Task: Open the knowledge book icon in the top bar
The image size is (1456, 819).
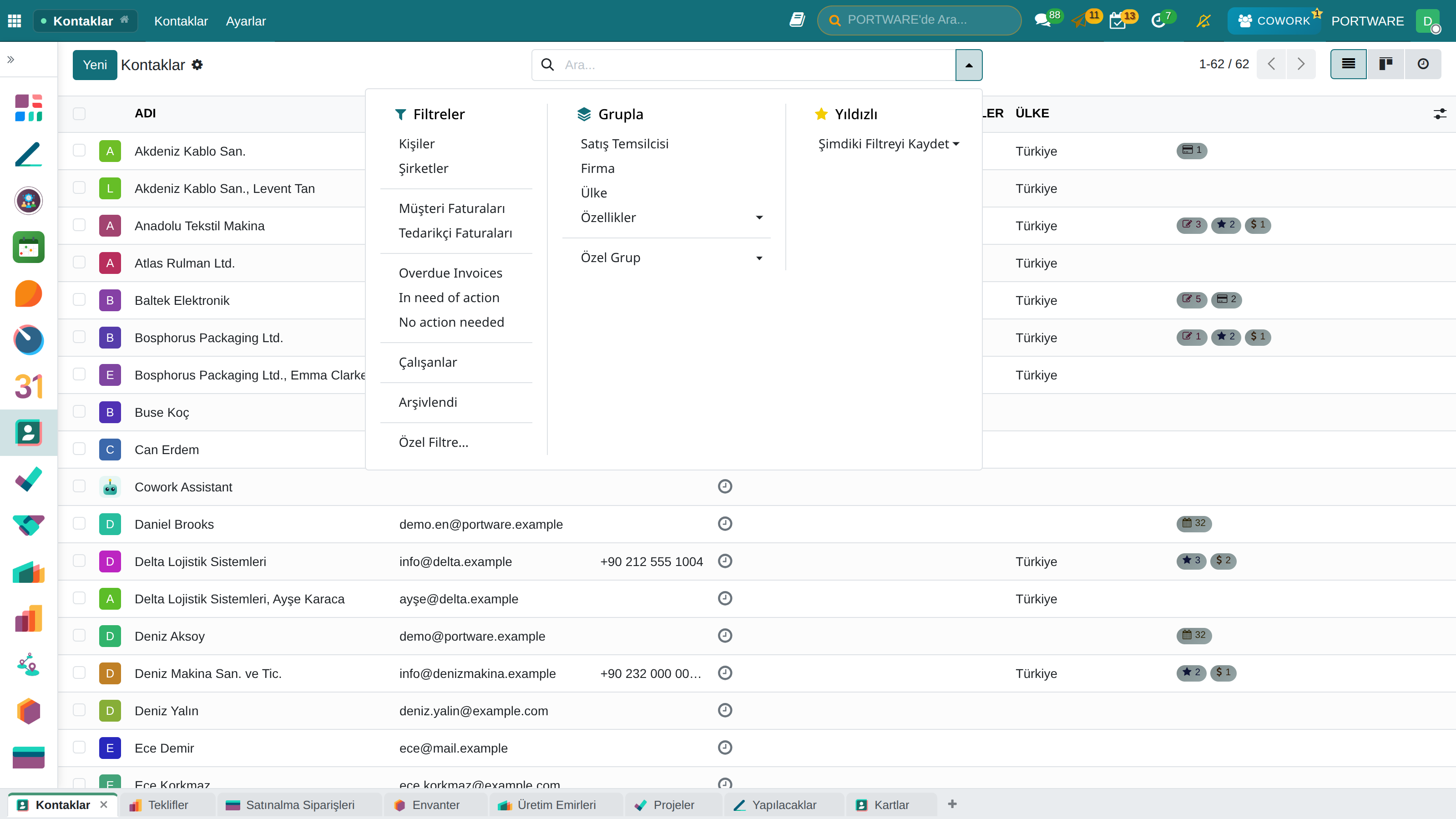Action: click(x=797, y=20)
